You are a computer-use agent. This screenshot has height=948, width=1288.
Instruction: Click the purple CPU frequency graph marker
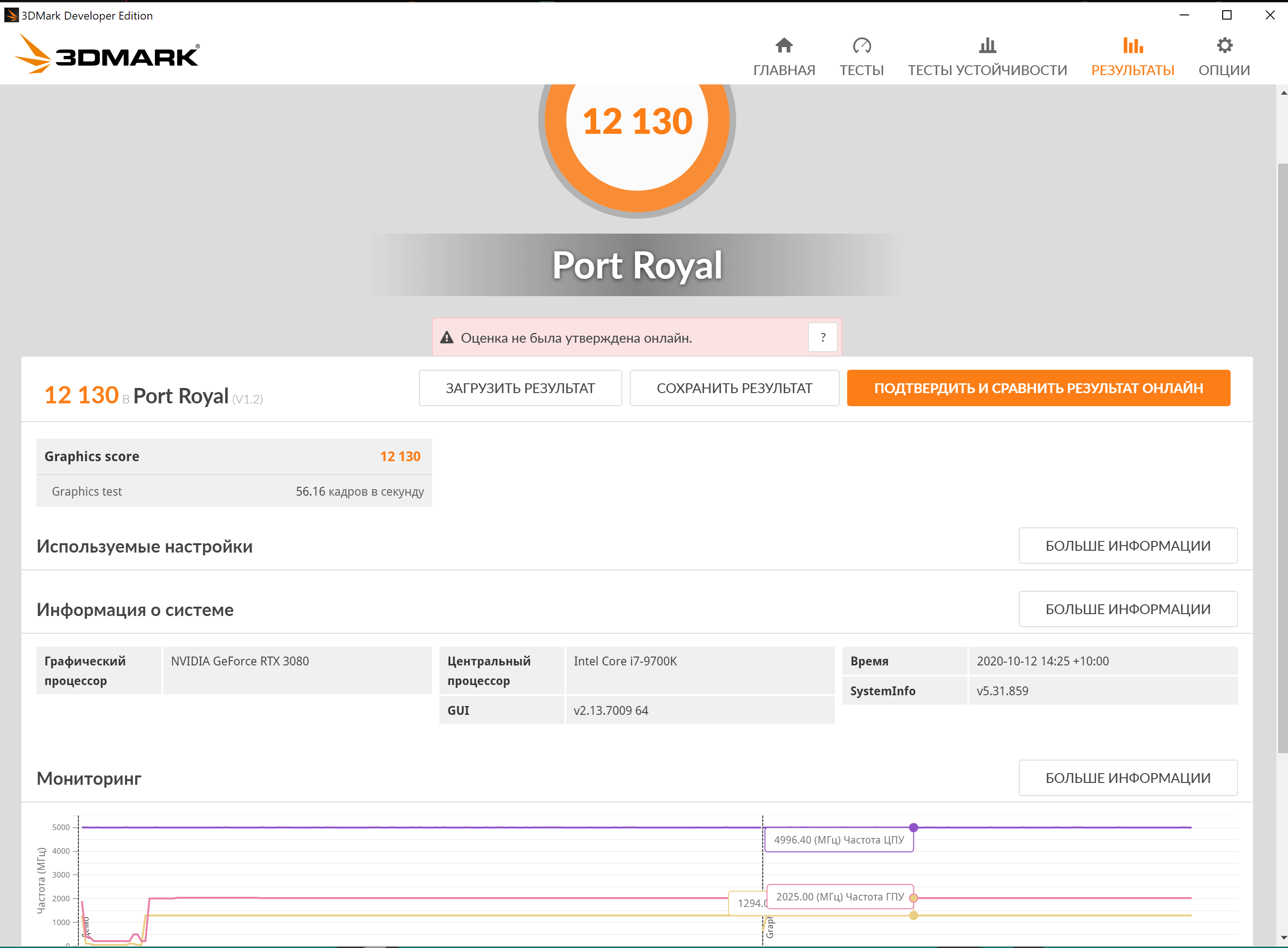913,828
